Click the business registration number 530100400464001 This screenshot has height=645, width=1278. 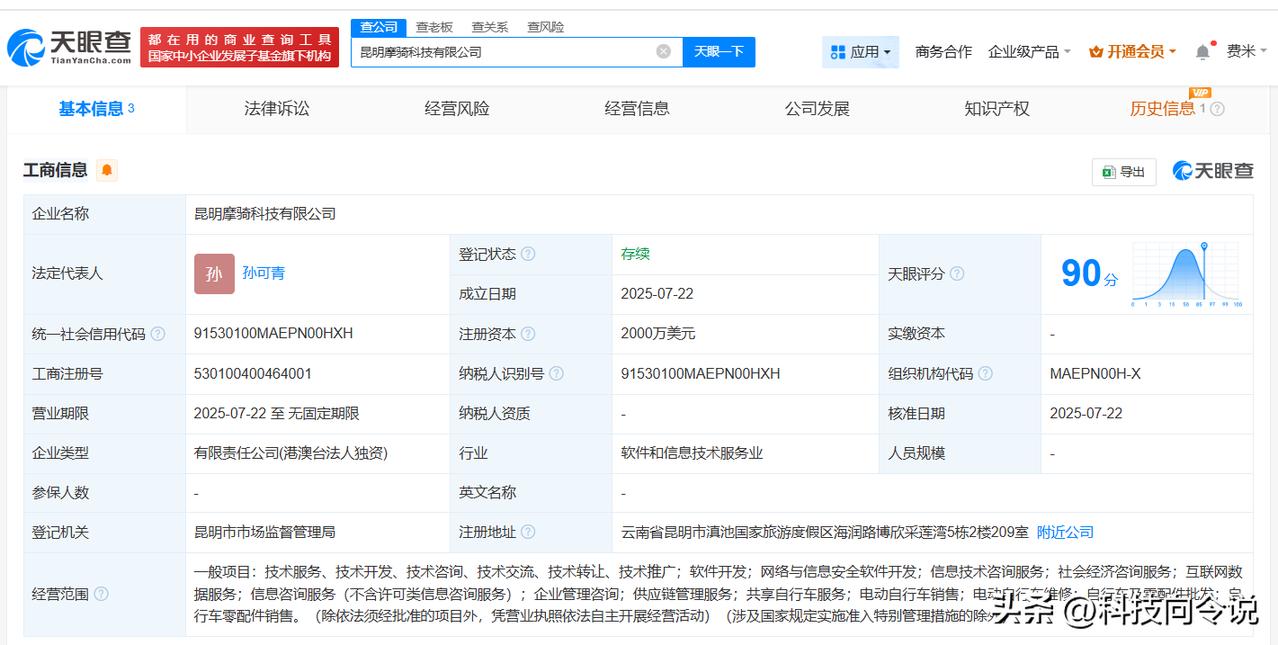[x=253, y=374]
